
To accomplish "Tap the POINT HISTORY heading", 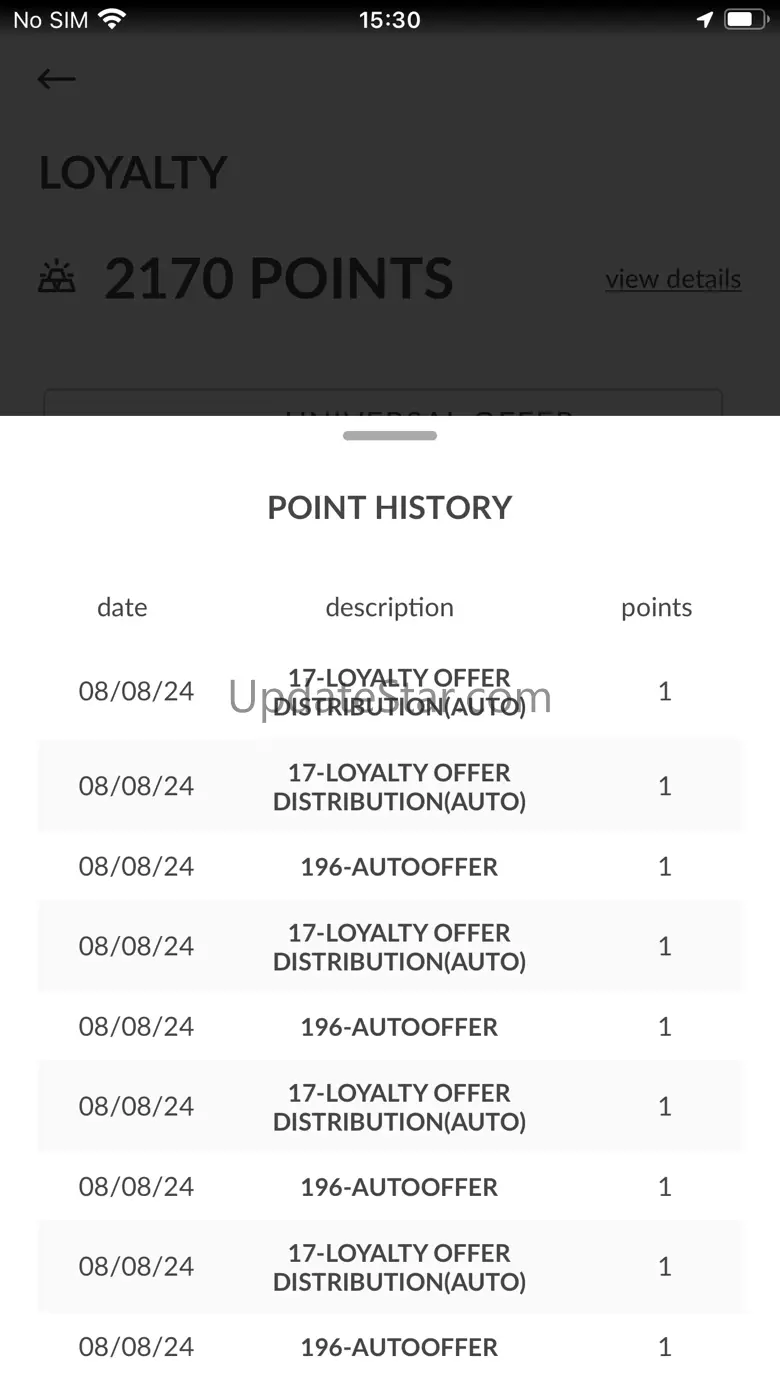I will [x=390, y=507].
